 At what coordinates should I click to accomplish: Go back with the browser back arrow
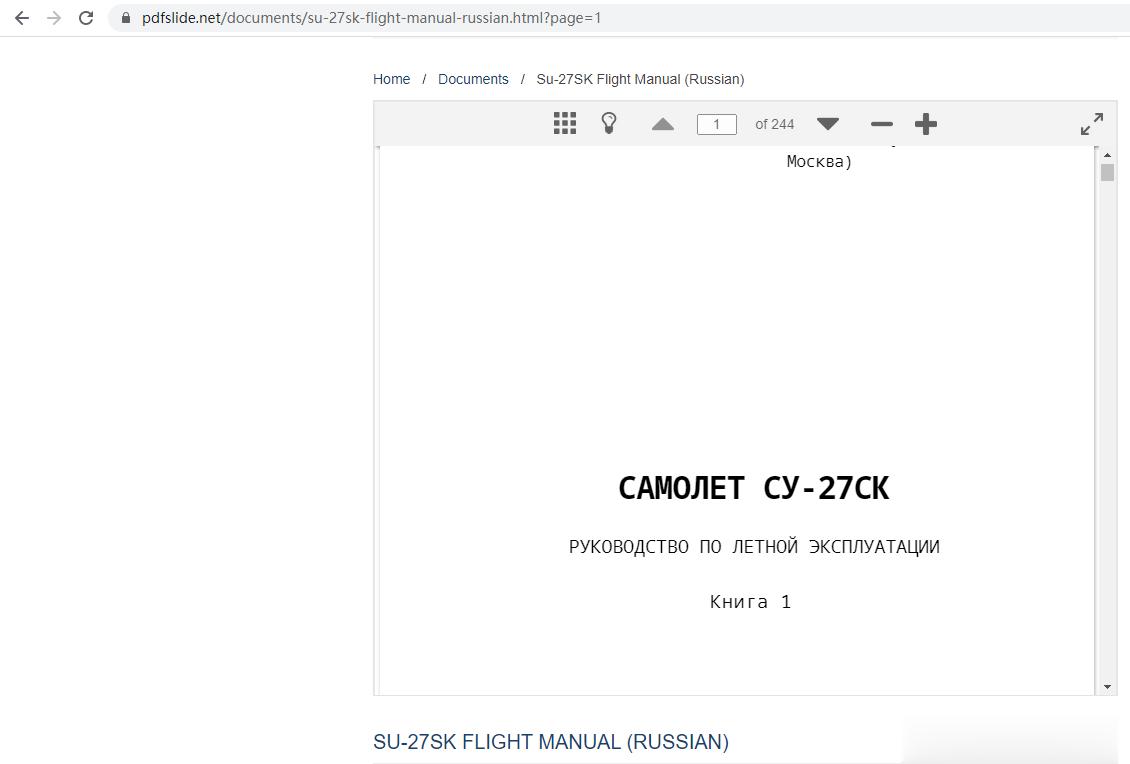point(22,18)
